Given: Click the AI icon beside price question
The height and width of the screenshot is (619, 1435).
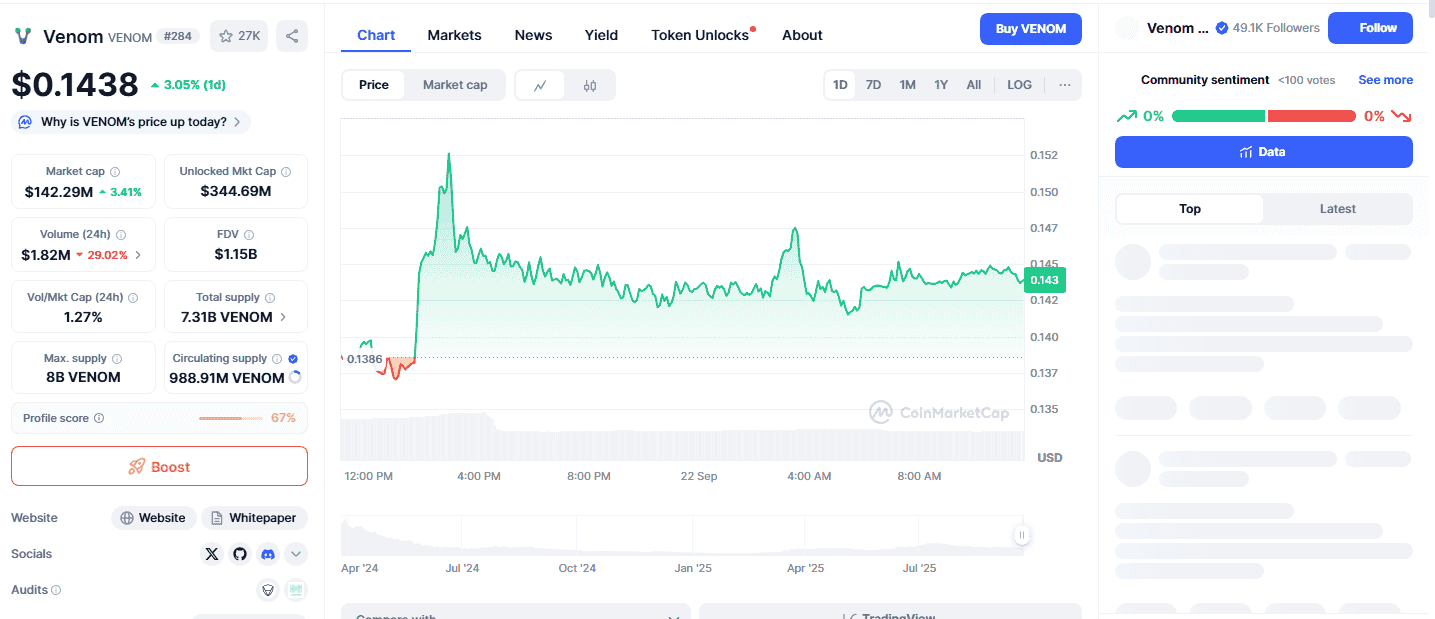Looking at the screenshot, I should [x=26, y=122].
